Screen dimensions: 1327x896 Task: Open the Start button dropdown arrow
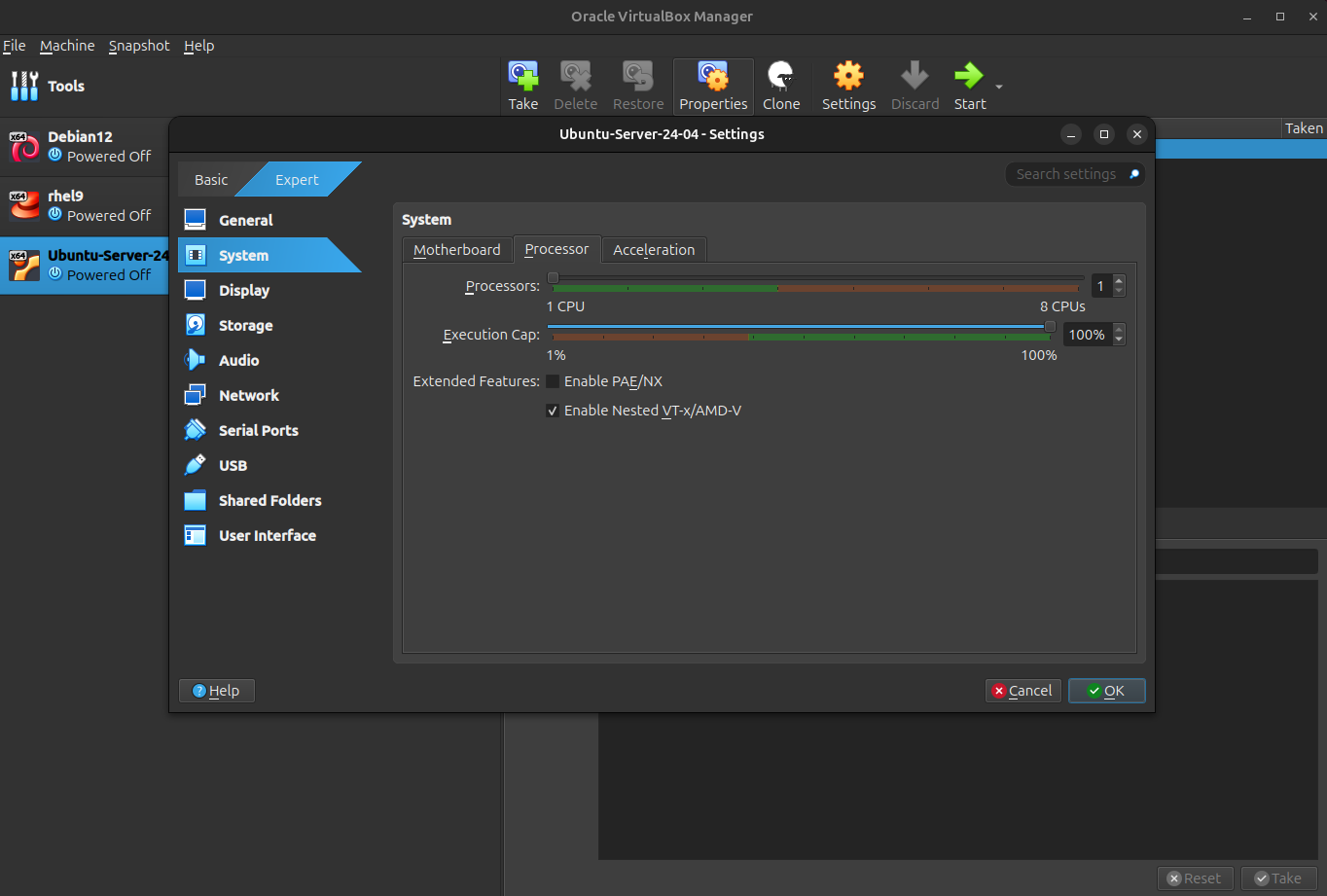click(x=998, y=88)
